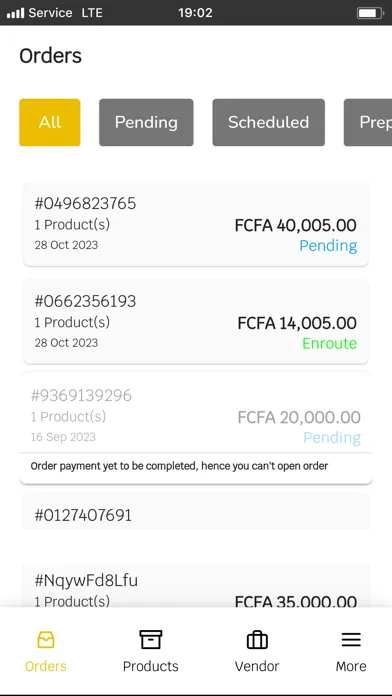The width and height of the screenshot is (392, 696).
Task: Open order #0496823765
Action: point(196,224)
